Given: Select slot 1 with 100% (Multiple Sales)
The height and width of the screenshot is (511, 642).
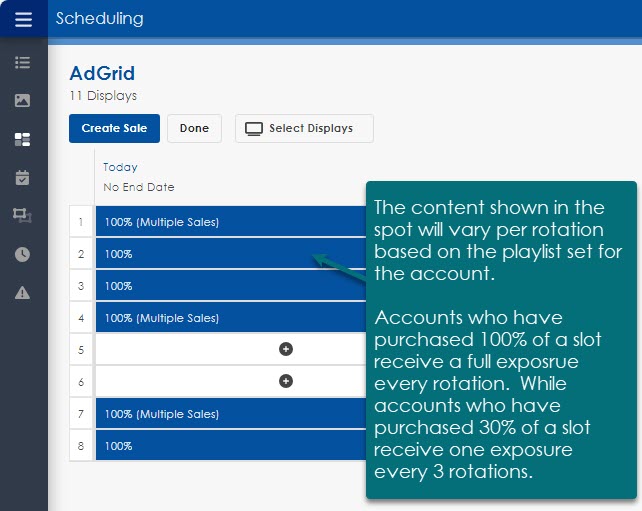Looking at the screenshot, I should (230, 222).
